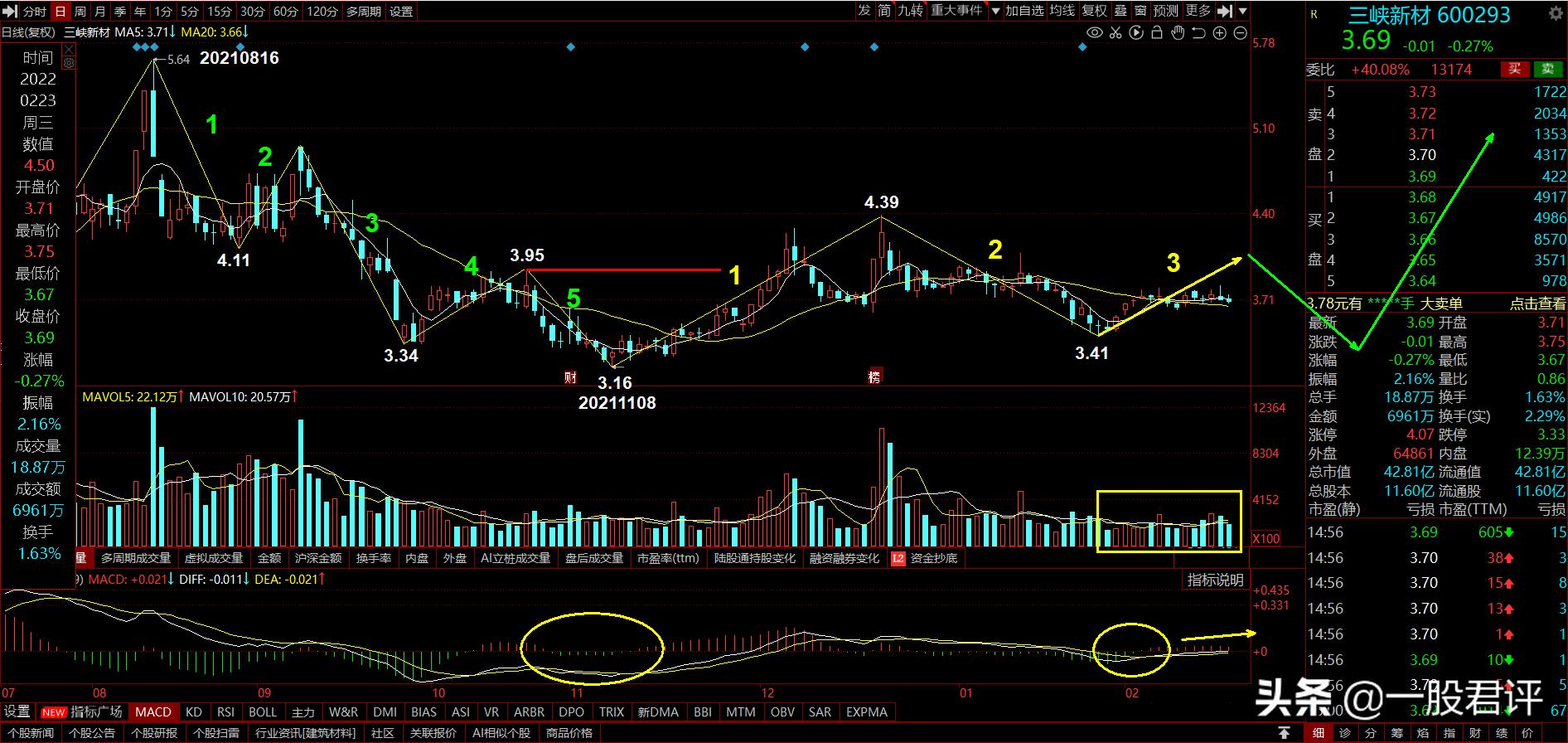Screen dimensions: 1568x743
Task: Select the KD indicator tab
Action: pos(194,711)
